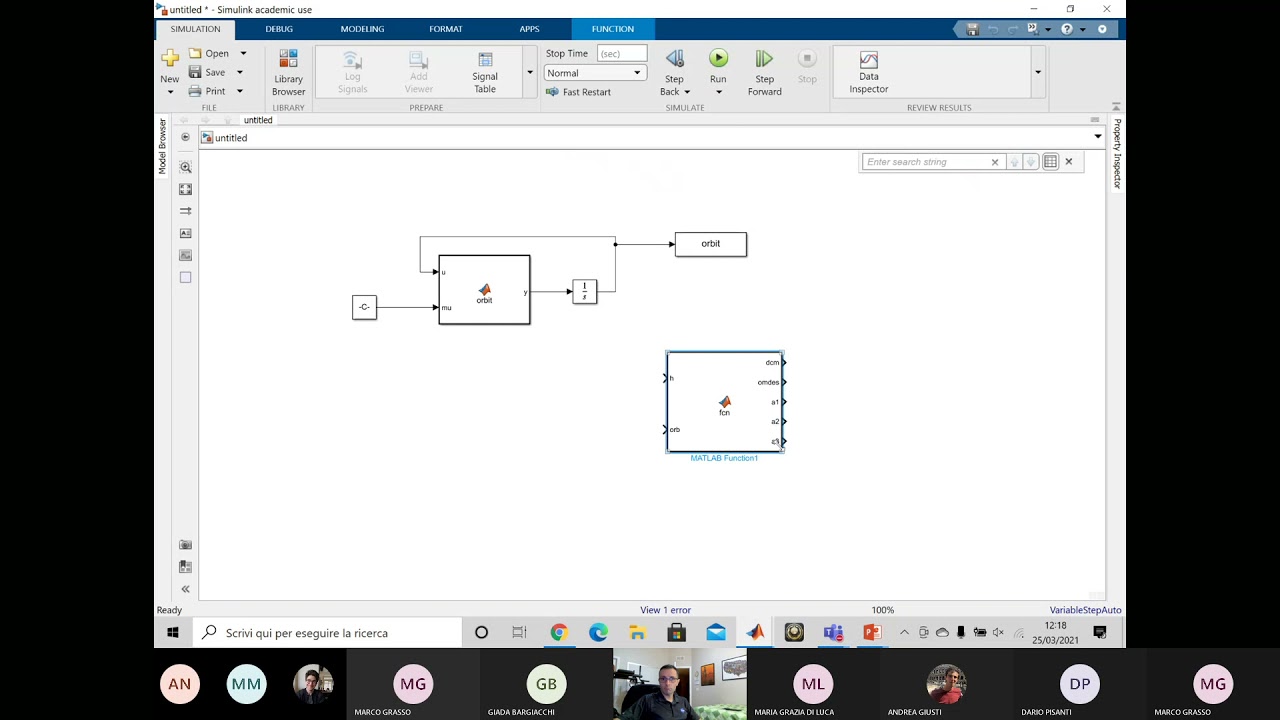This screenshot has width=1280, height=720.
Task: Expand the Print dropdown arrow
Action: tap(240, 91)
